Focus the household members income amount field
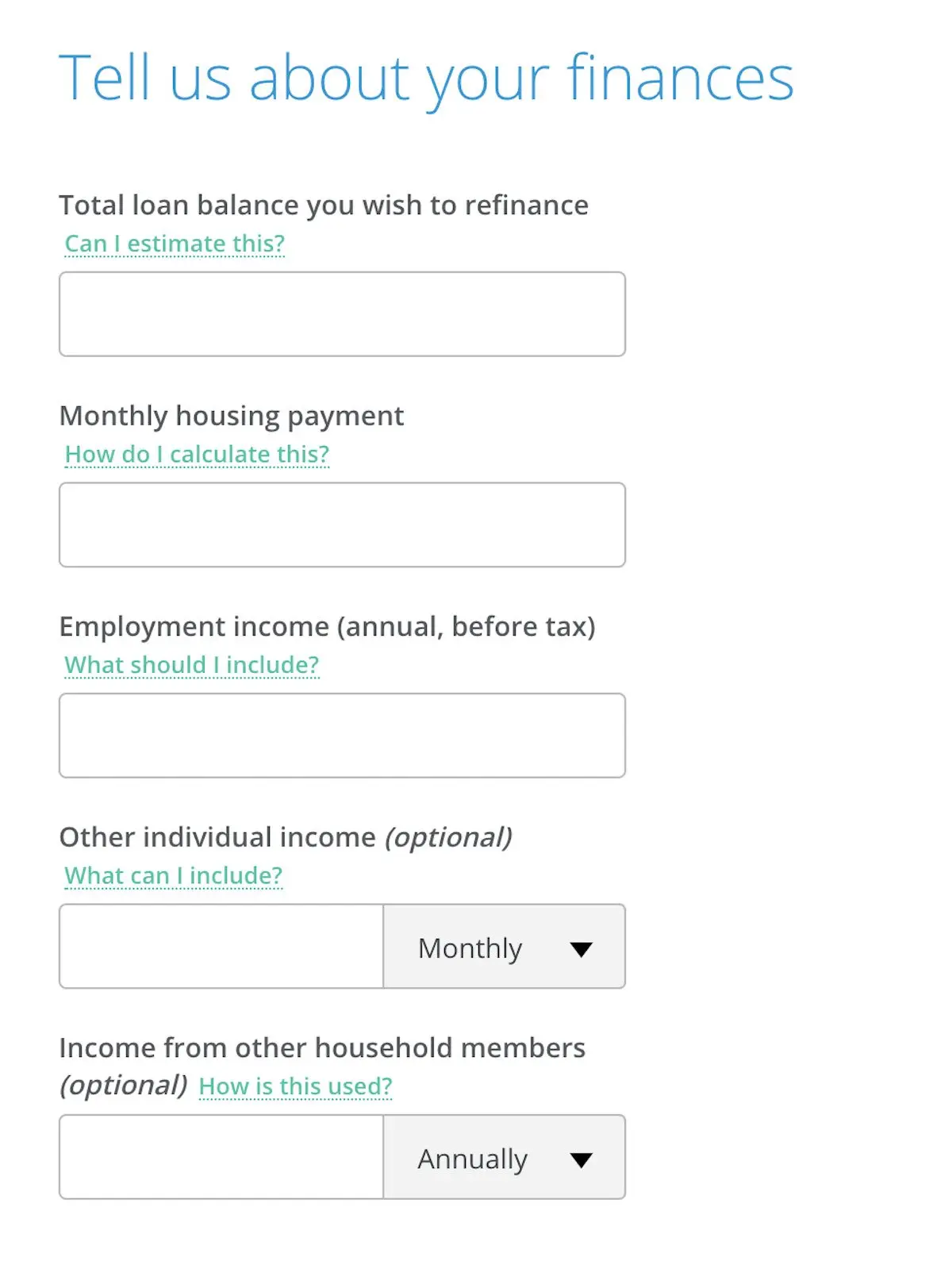 click(221, 1158)
